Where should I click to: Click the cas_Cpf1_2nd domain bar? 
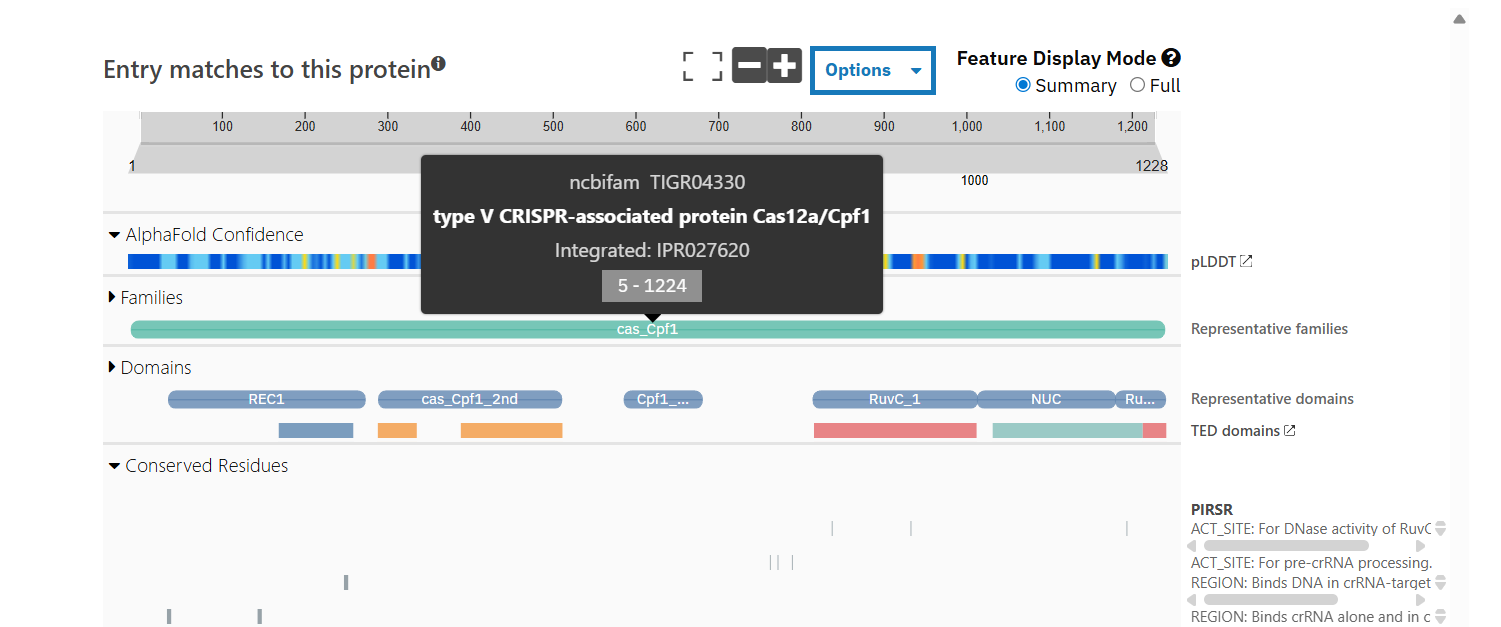469,400
